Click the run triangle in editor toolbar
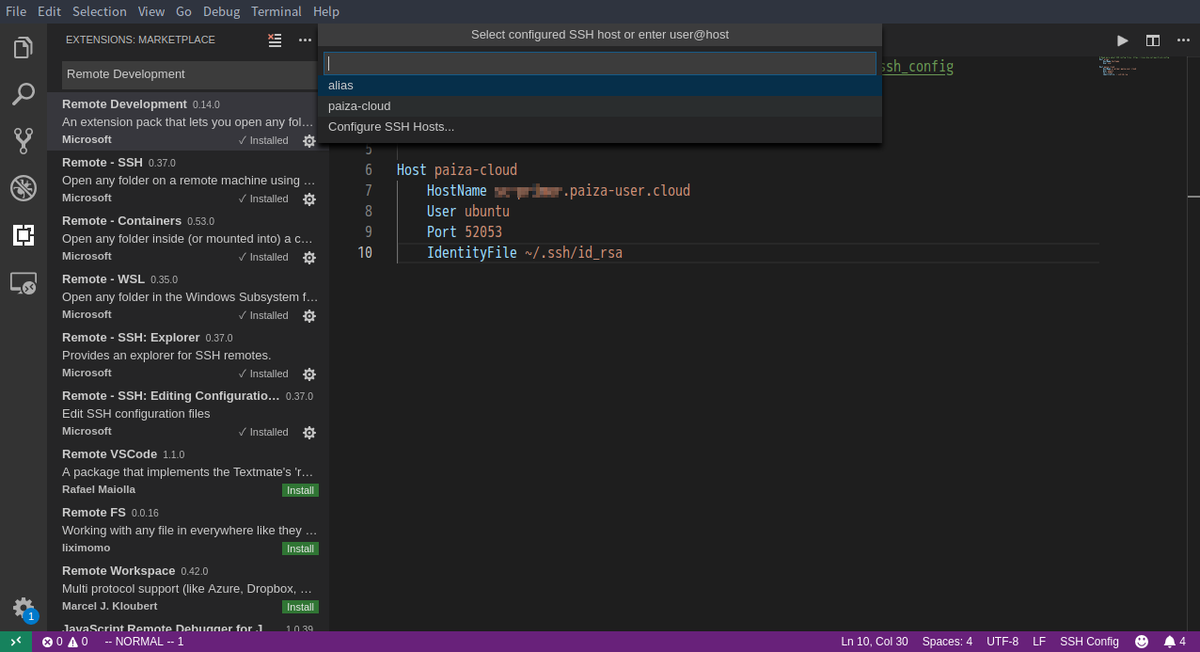 1123,40
